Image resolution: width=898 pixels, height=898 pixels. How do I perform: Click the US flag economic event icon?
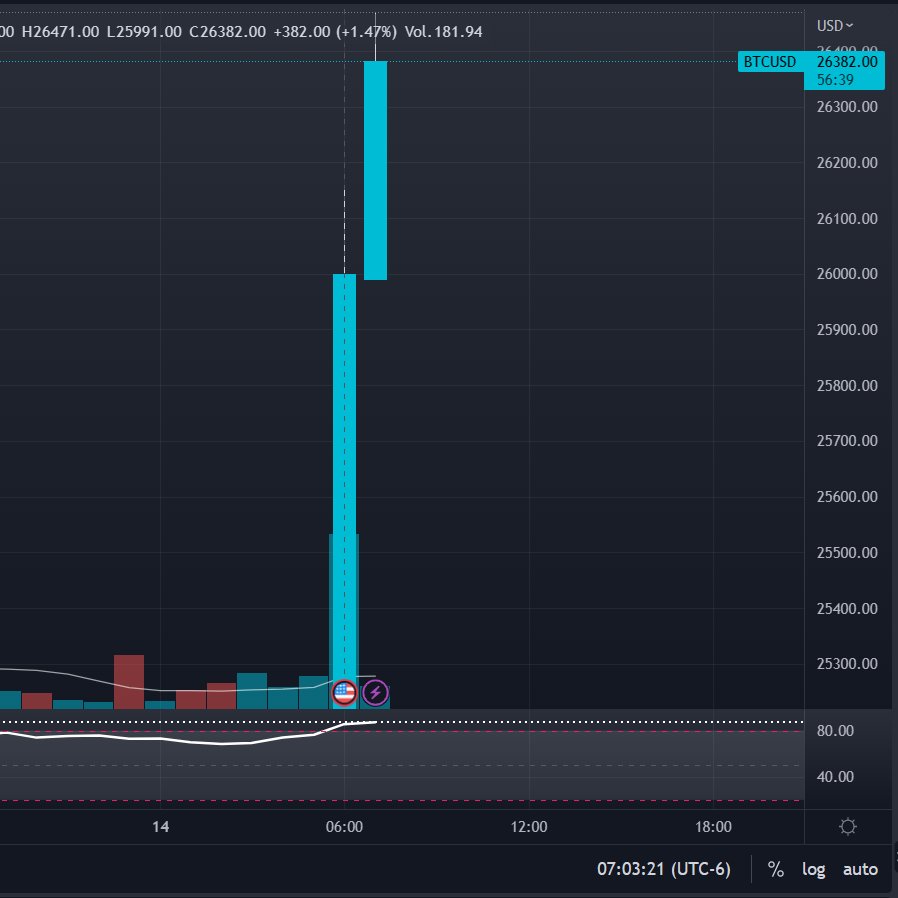(x=344, y=693)
